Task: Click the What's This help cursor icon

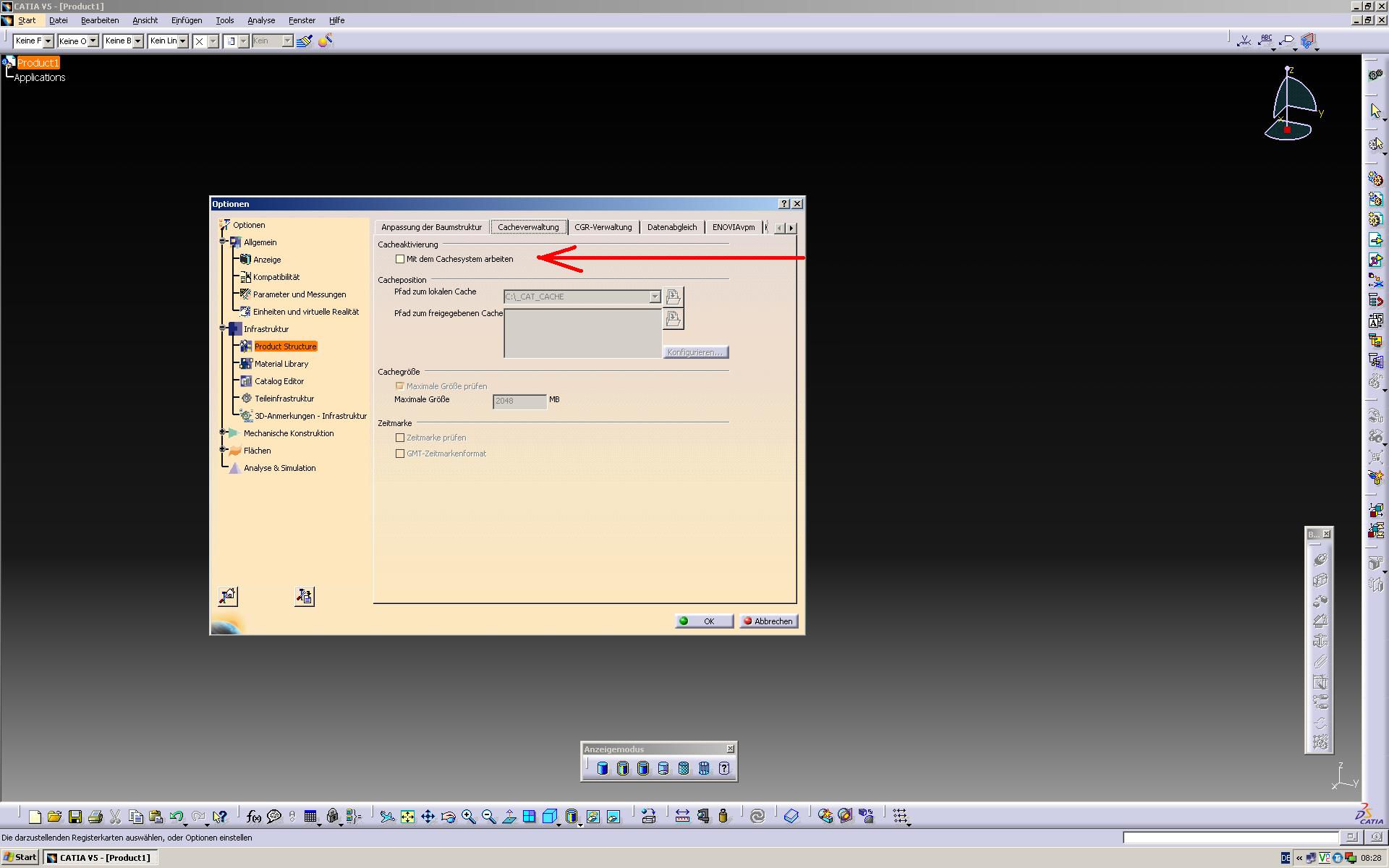Action: point(220,817)
